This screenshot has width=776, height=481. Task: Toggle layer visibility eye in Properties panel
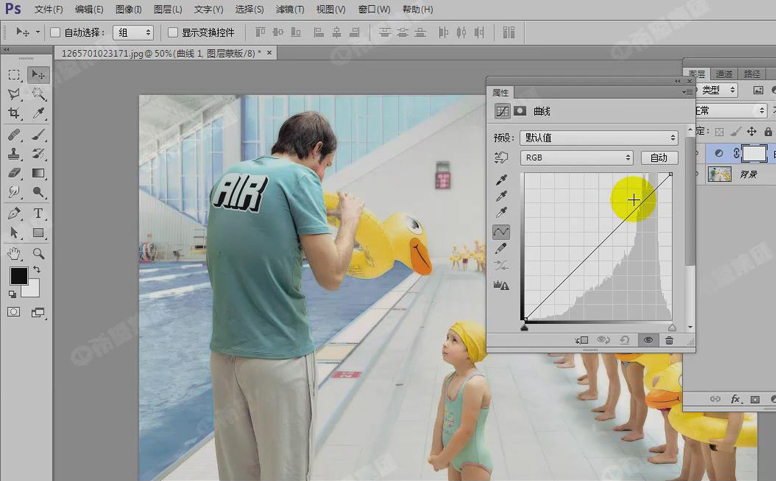pyautogui.click(x=648, y=341)
